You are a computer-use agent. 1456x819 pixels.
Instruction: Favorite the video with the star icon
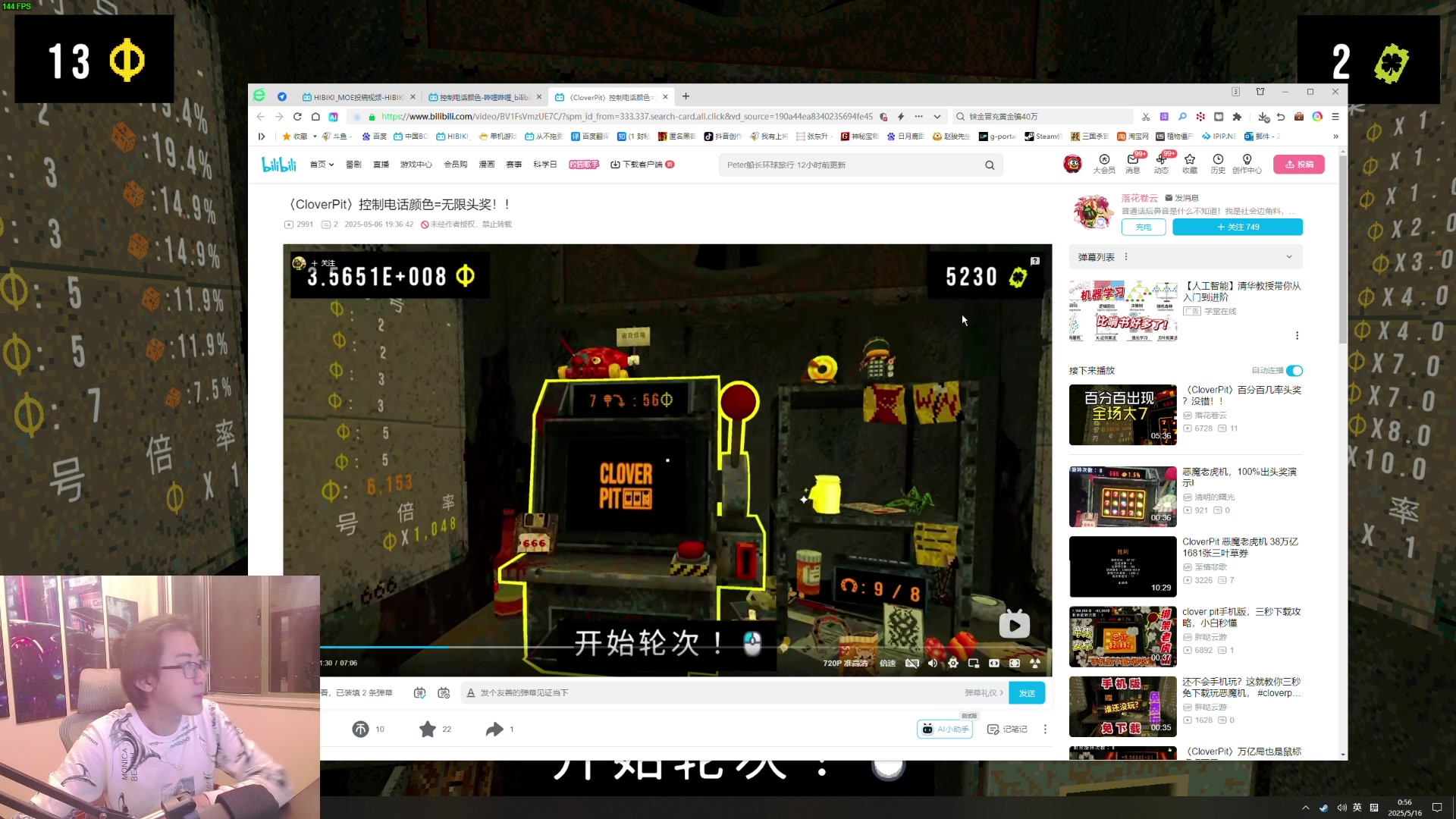tap(428, 730)
